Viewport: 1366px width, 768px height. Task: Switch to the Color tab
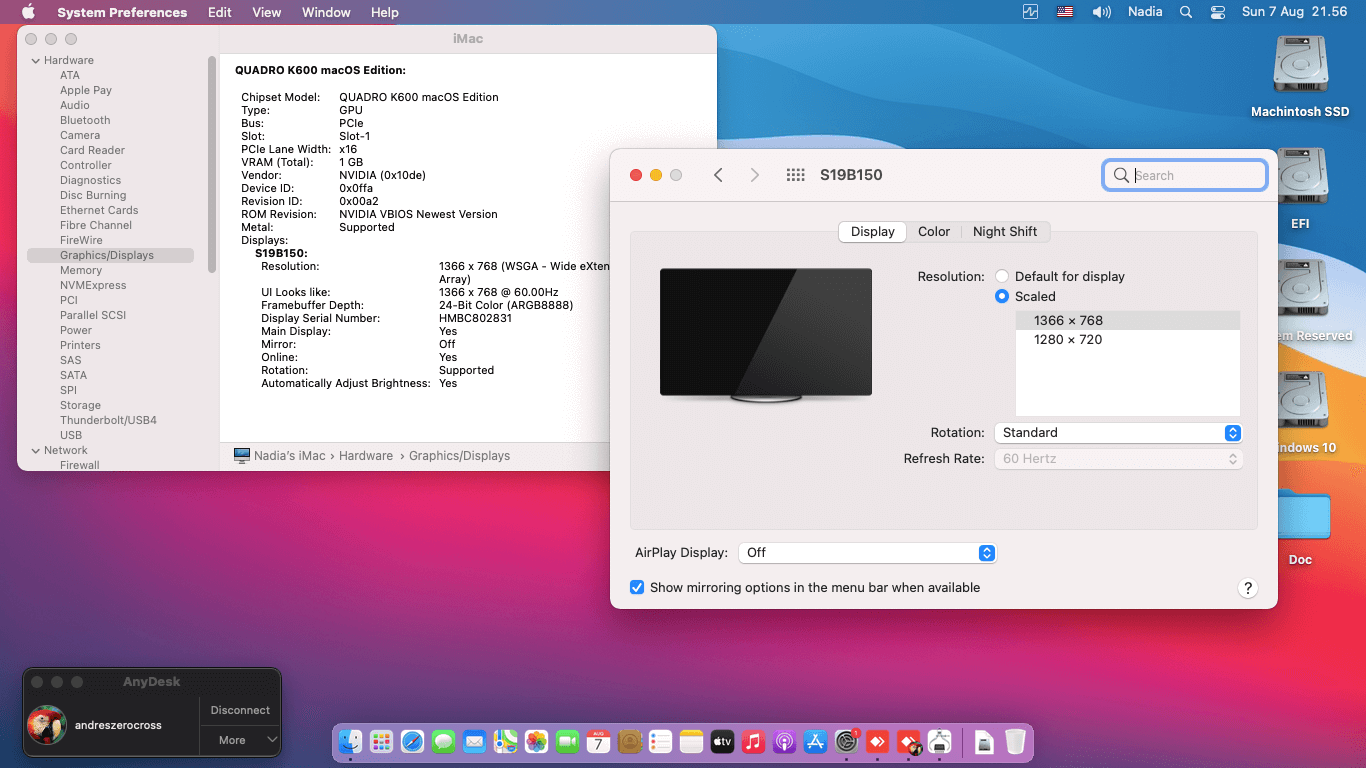[933, 232]
